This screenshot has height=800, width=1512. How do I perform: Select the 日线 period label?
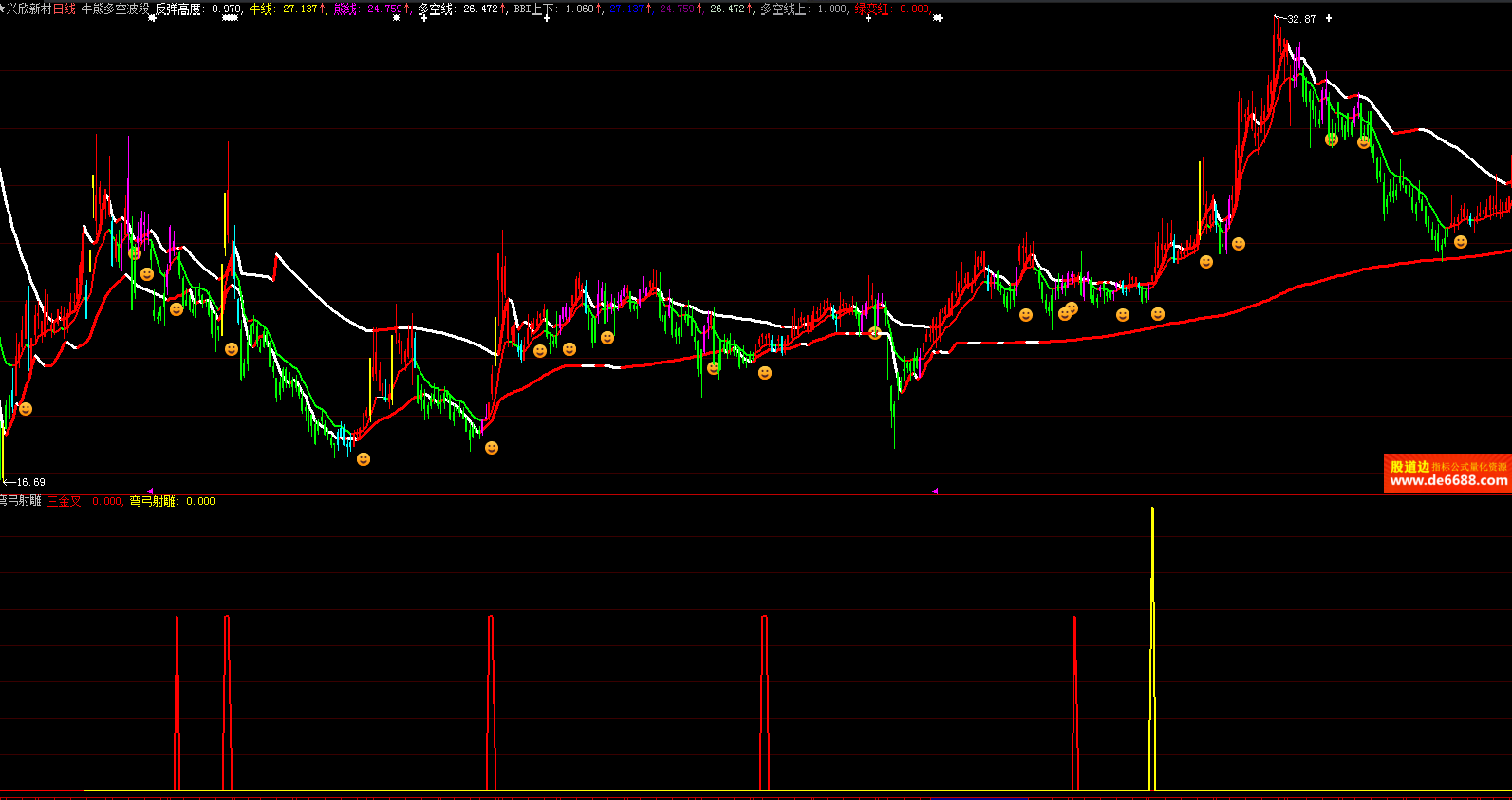tap(65, 9)
